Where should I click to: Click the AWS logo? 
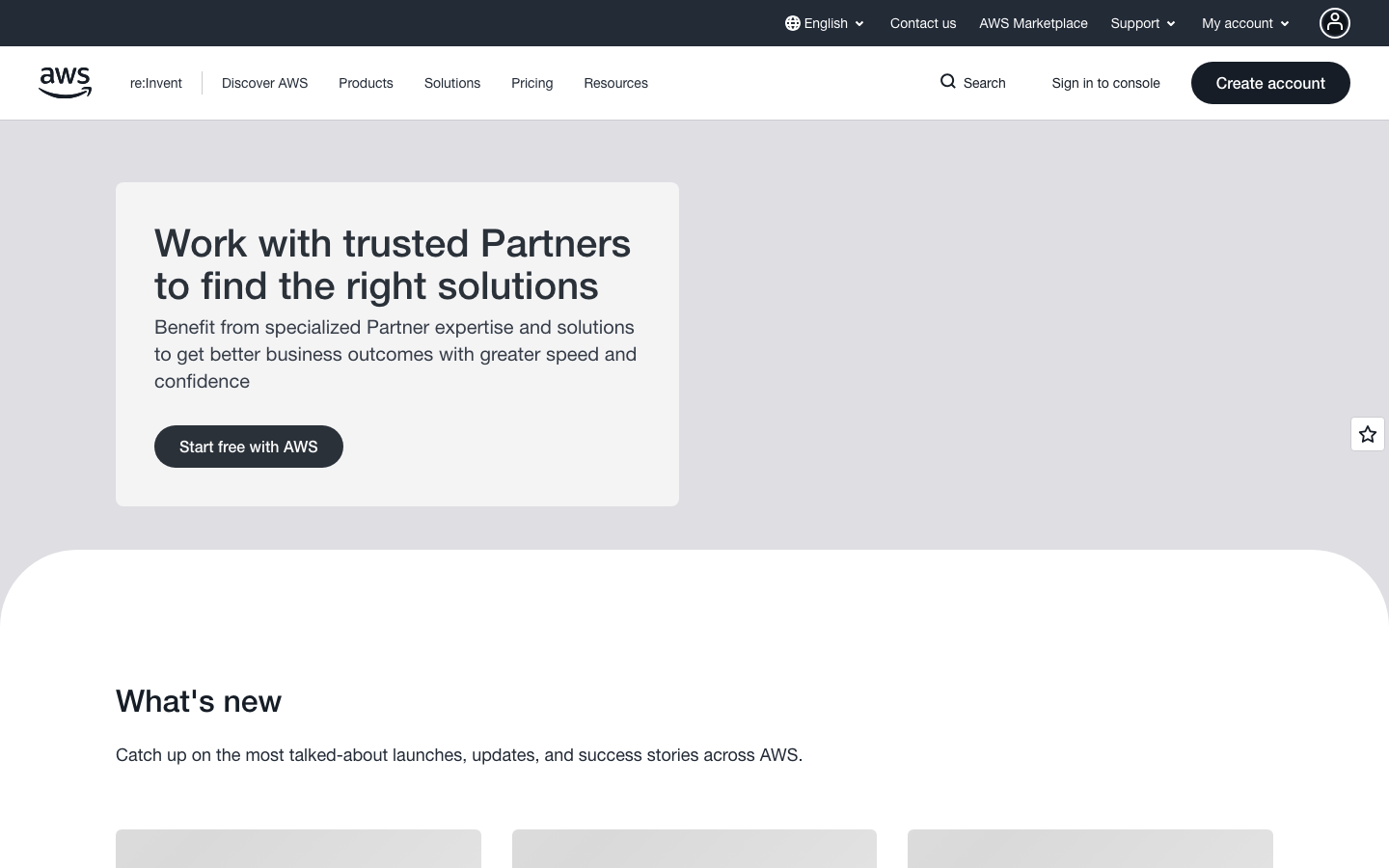tap(66, 83)
